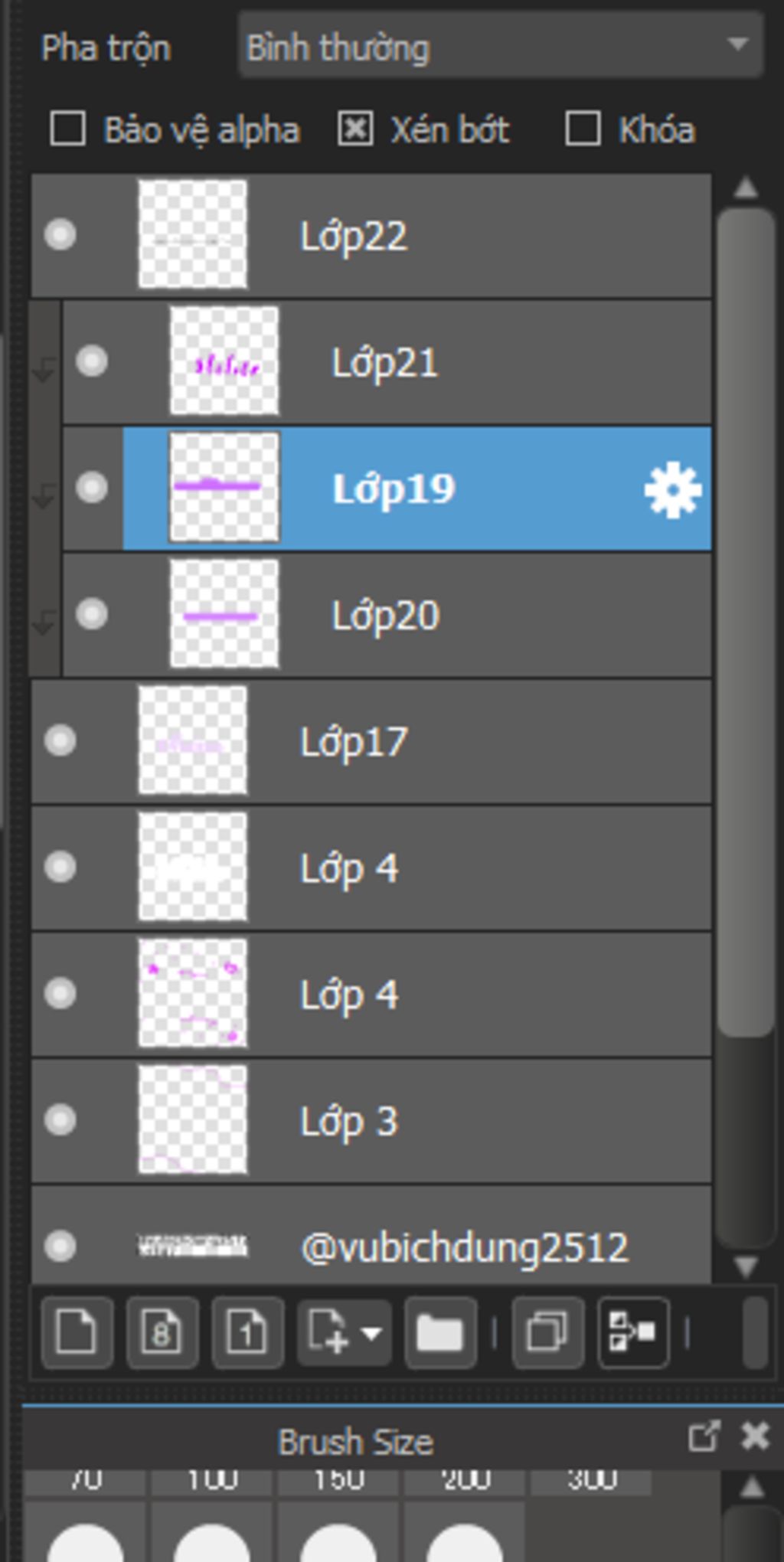Duplicate the selected layer
The height and width of the screenshot is (1562, 784).
point(547,1333)
